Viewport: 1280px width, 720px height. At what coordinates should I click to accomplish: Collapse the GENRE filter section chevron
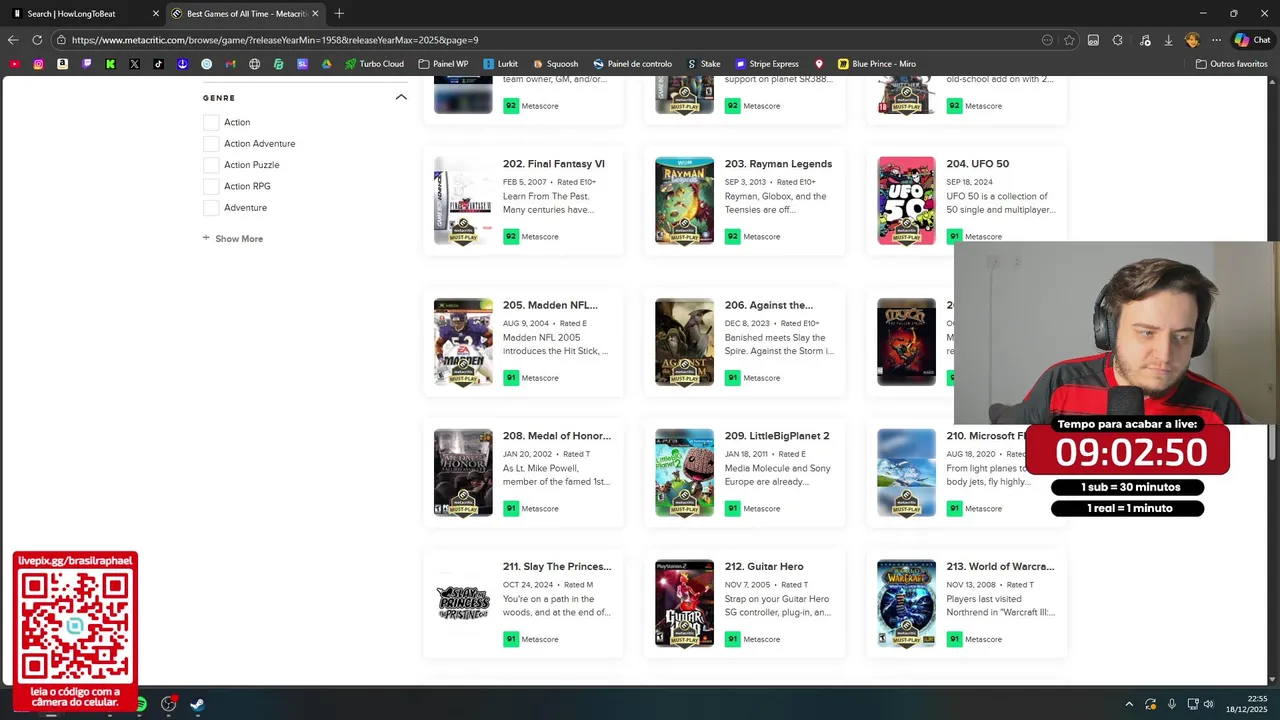(401, 97)
